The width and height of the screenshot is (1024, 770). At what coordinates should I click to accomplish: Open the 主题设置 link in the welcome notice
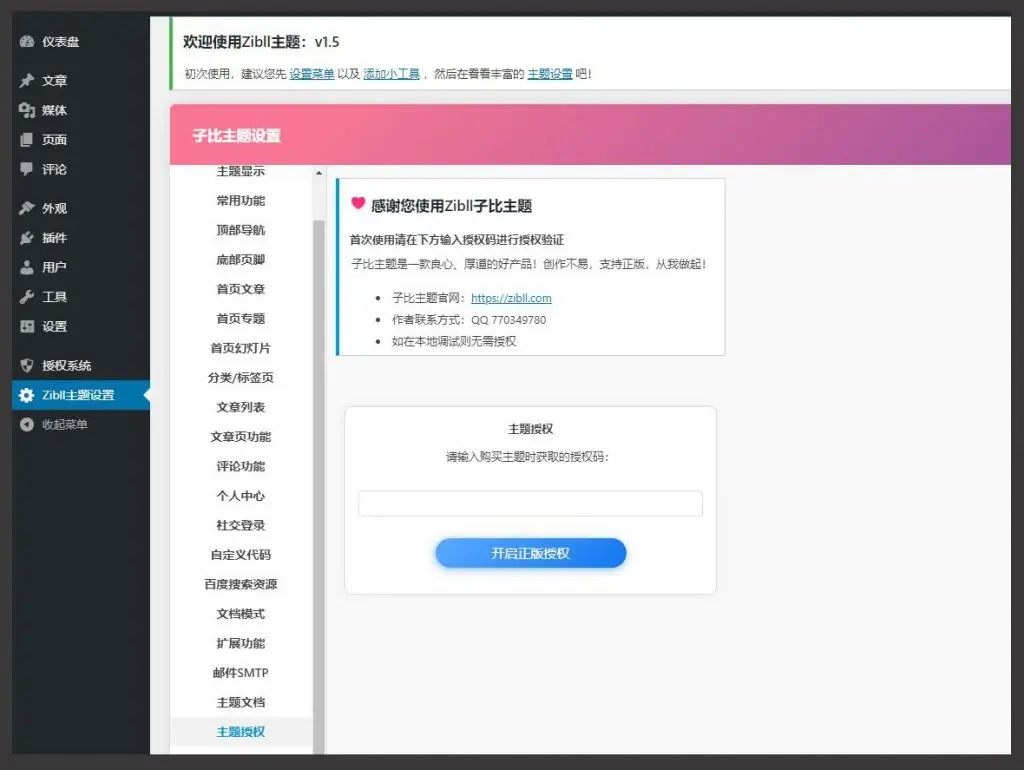tap(550, 74)
